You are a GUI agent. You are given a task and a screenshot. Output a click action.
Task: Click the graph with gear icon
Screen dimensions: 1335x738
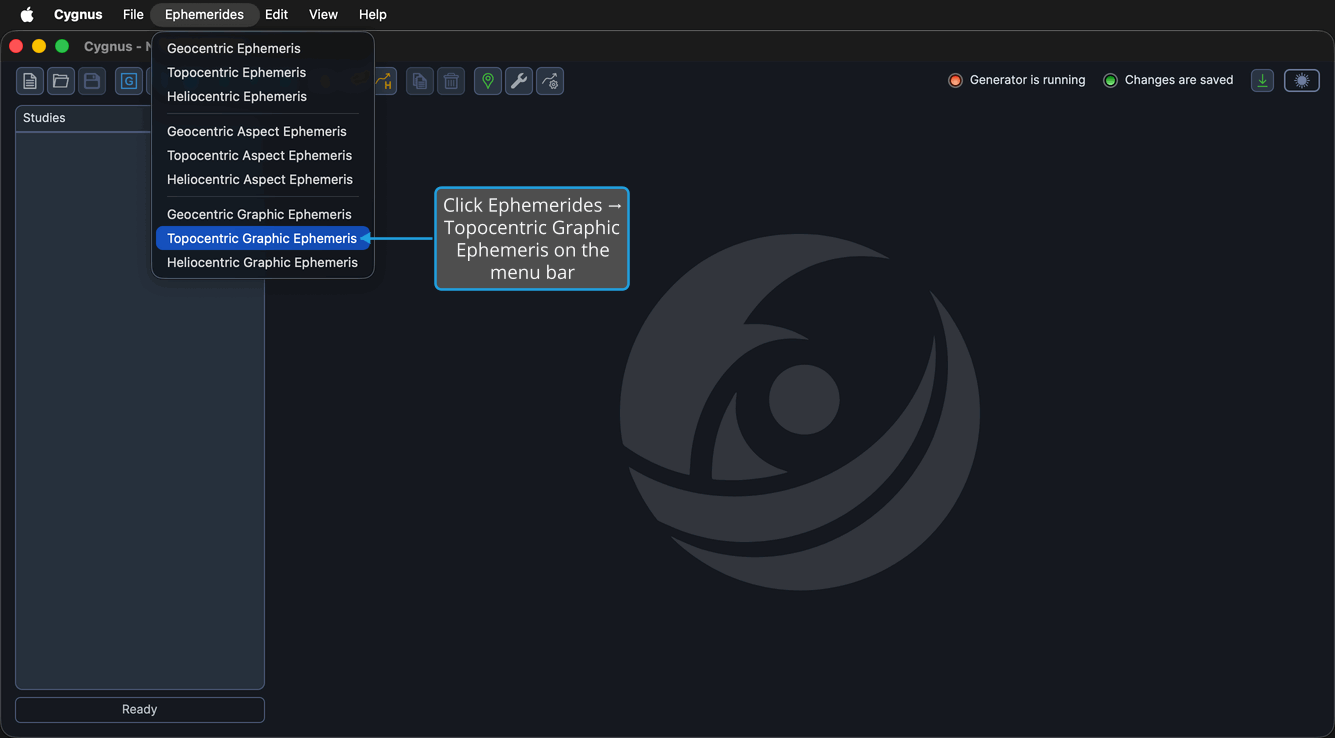tap(550, 81)
